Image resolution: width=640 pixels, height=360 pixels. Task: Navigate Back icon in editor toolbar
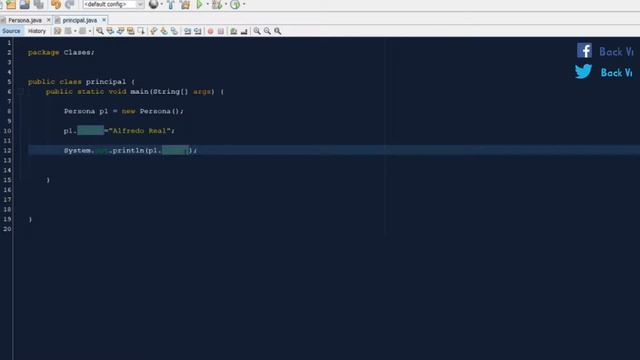coord(68,31)
